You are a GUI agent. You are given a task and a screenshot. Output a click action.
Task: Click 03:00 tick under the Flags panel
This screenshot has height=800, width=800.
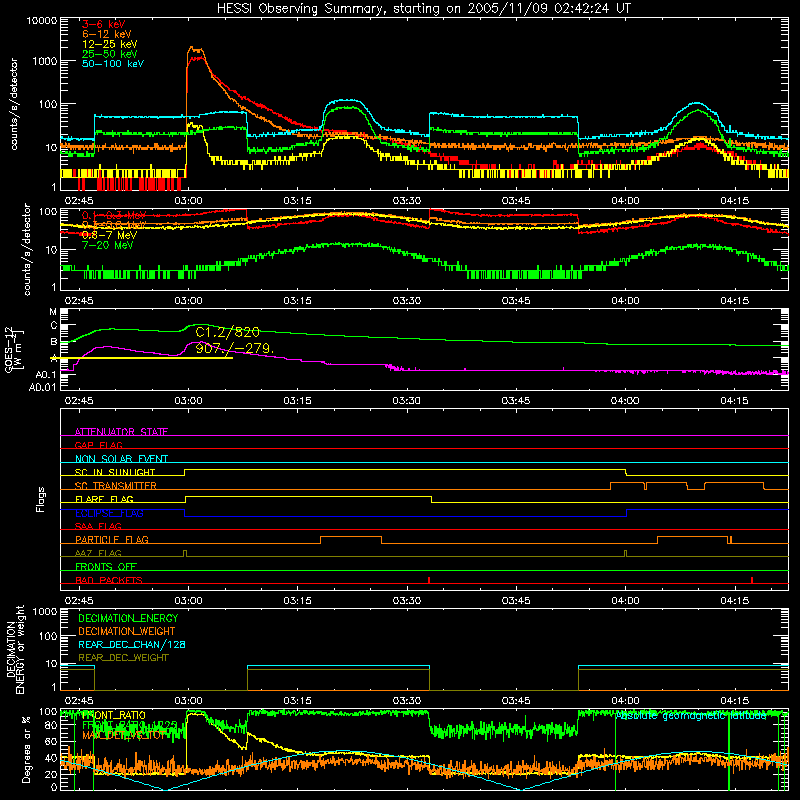188,601
